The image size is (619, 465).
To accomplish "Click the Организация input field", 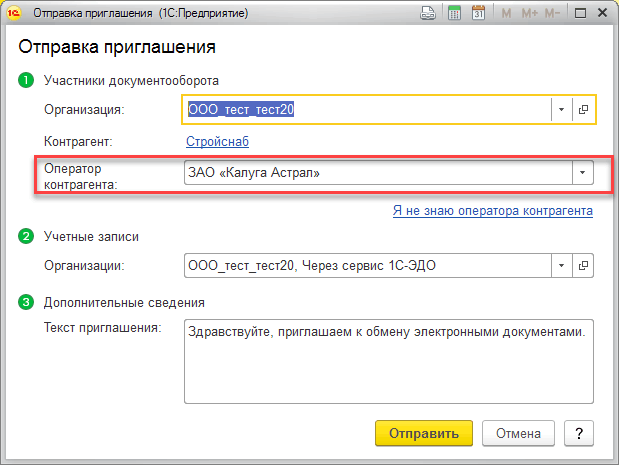I will [367, 109].
